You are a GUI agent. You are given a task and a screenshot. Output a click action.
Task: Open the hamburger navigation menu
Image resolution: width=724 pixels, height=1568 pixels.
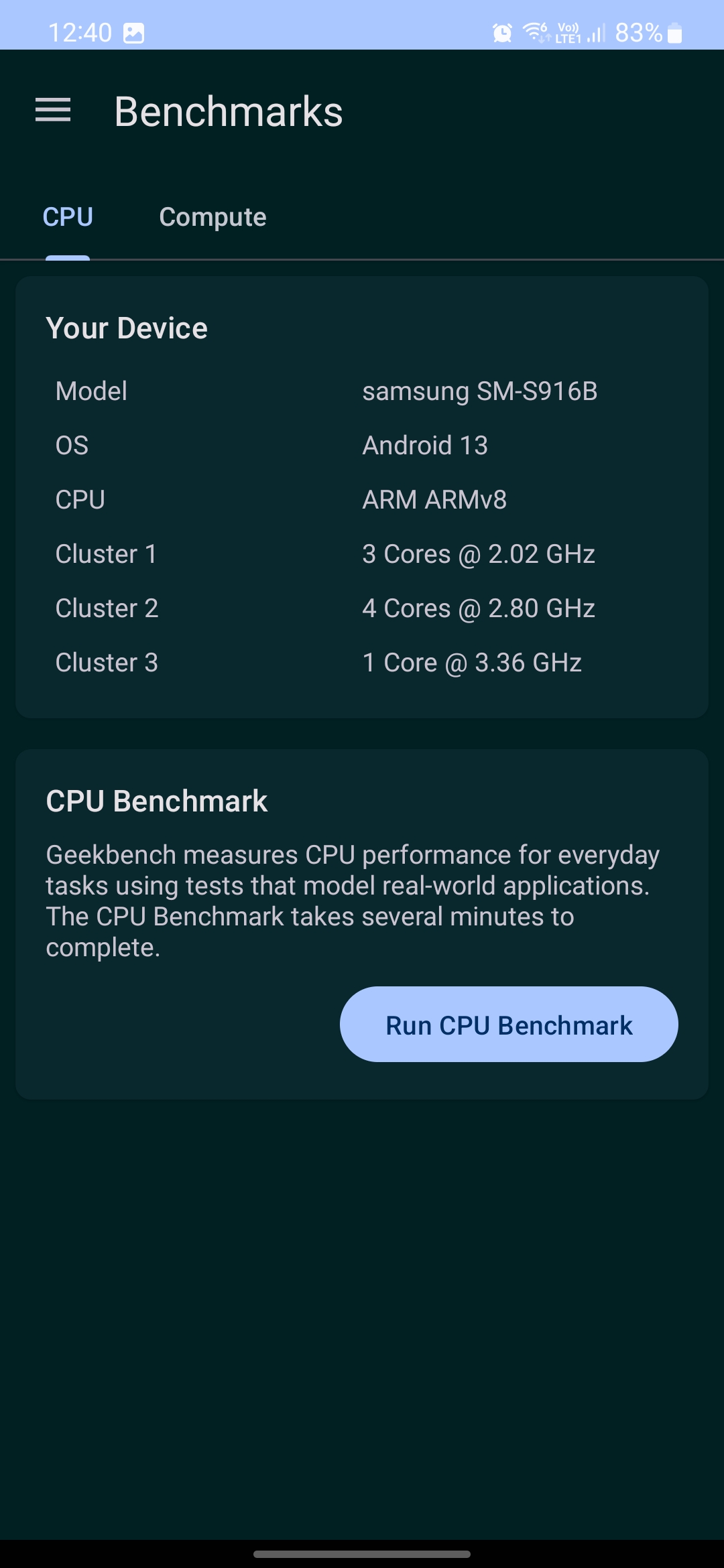tap(53, 111)
